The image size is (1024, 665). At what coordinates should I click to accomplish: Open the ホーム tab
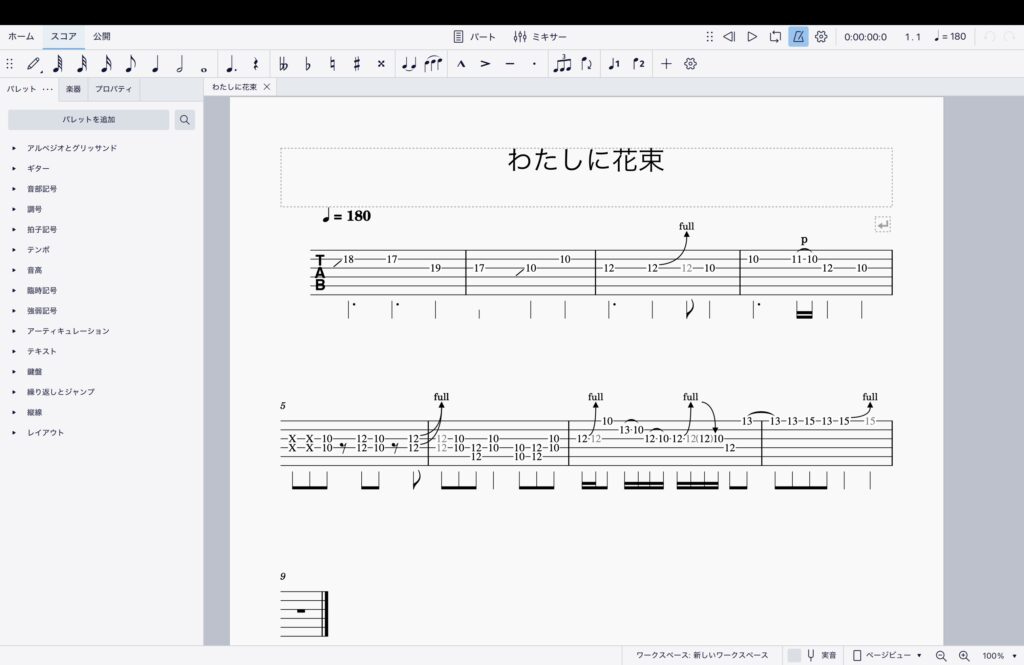(21, 37)
